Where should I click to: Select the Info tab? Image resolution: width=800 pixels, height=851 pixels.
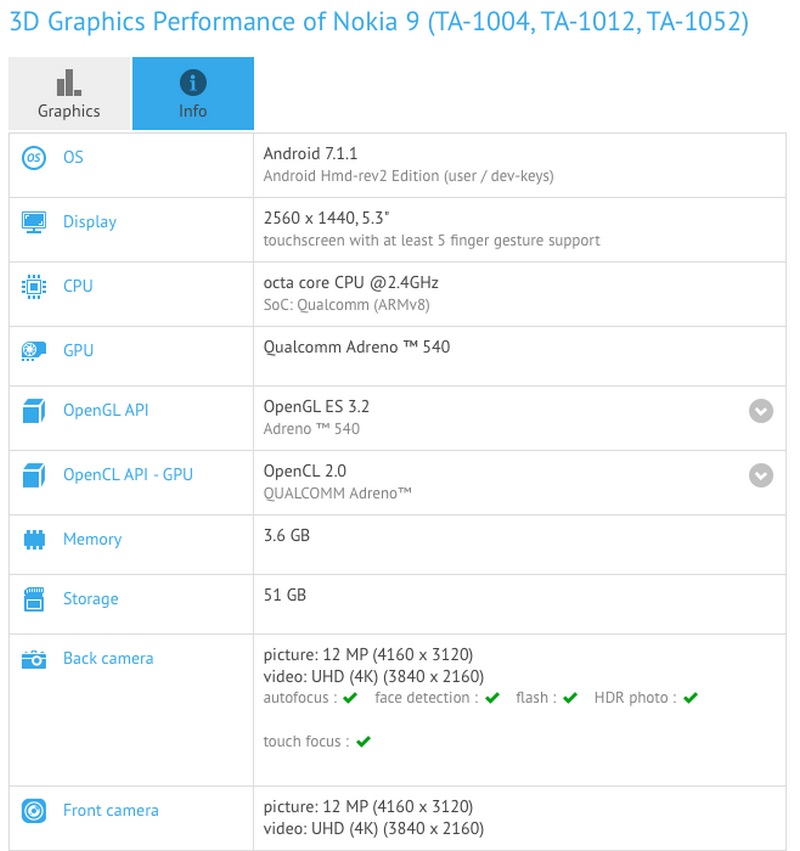tap(193, 93)
